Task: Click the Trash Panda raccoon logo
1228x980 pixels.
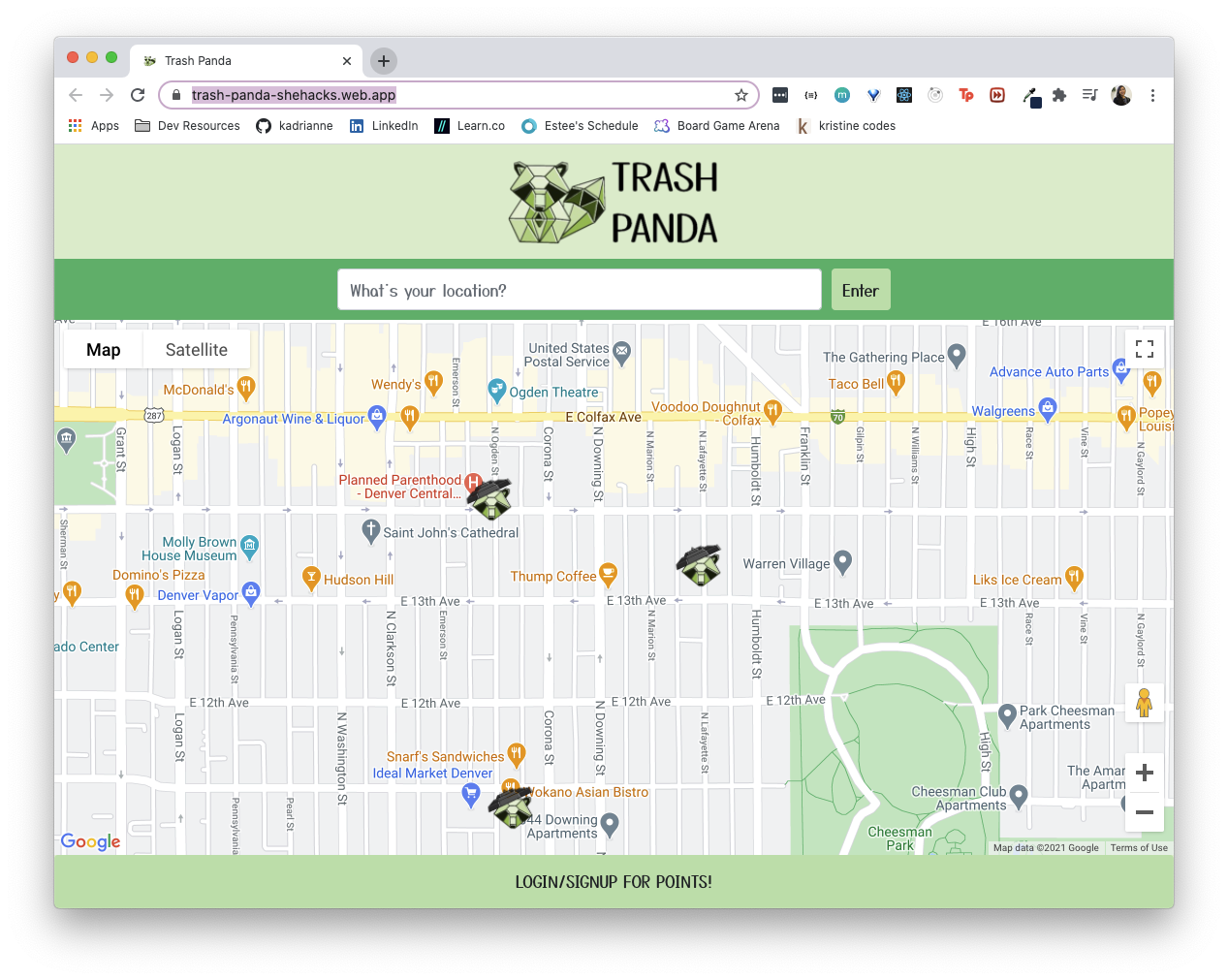Action: tap(558, 202)
